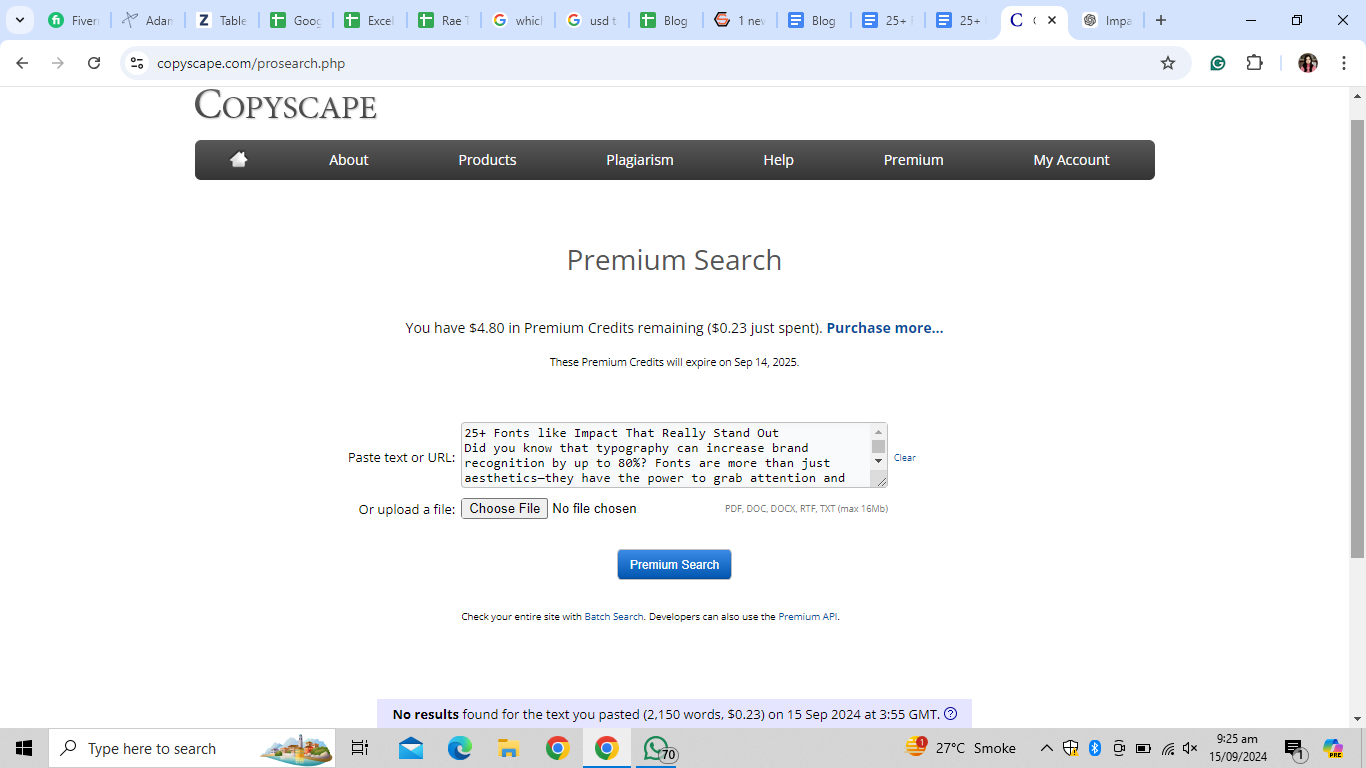Switch to the Excel tab
The image size is (1366, 768).
pyautogui.click(x=370, y=20)
